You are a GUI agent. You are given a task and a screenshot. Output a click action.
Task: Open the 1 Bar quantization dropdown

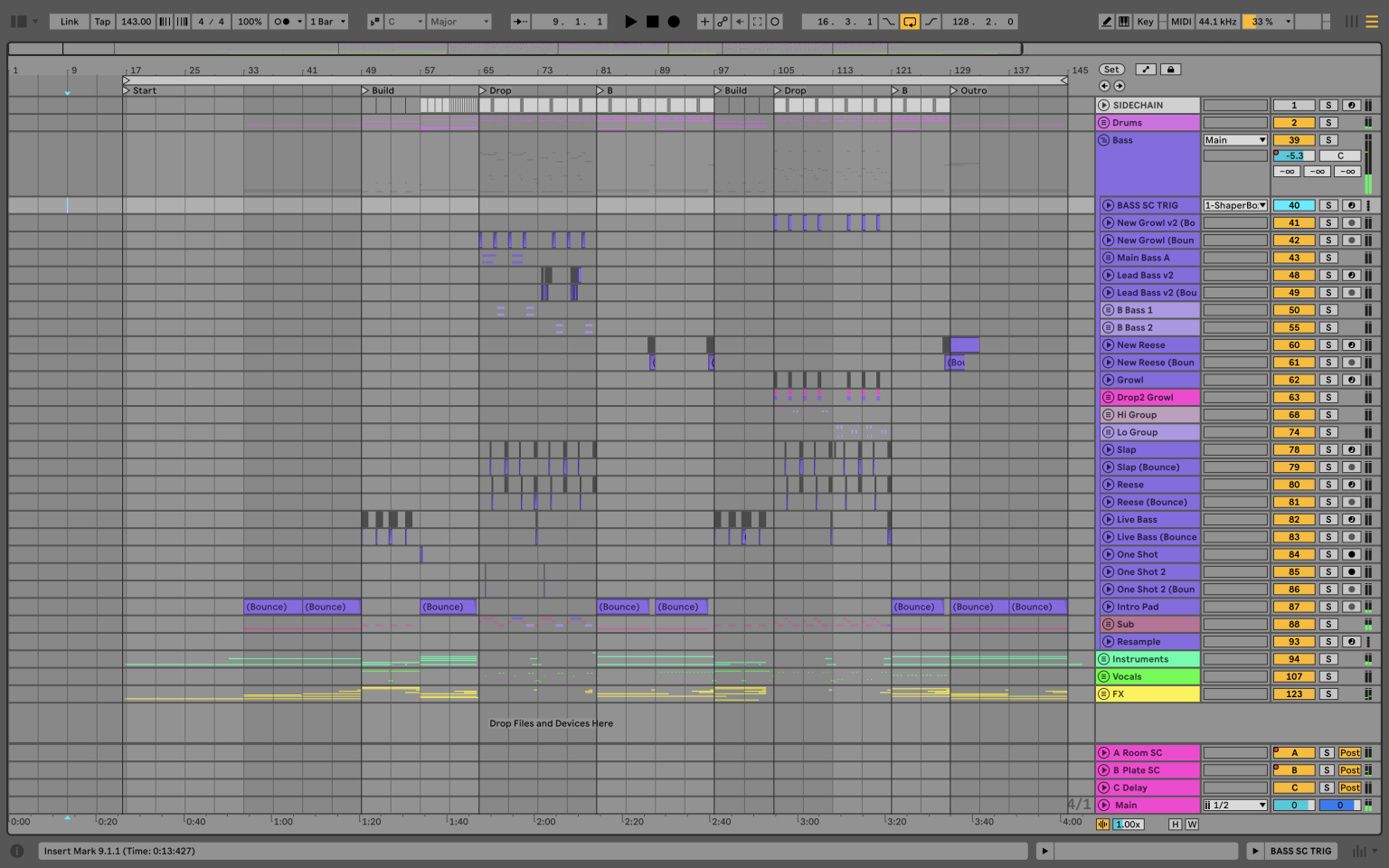[326, 21]
